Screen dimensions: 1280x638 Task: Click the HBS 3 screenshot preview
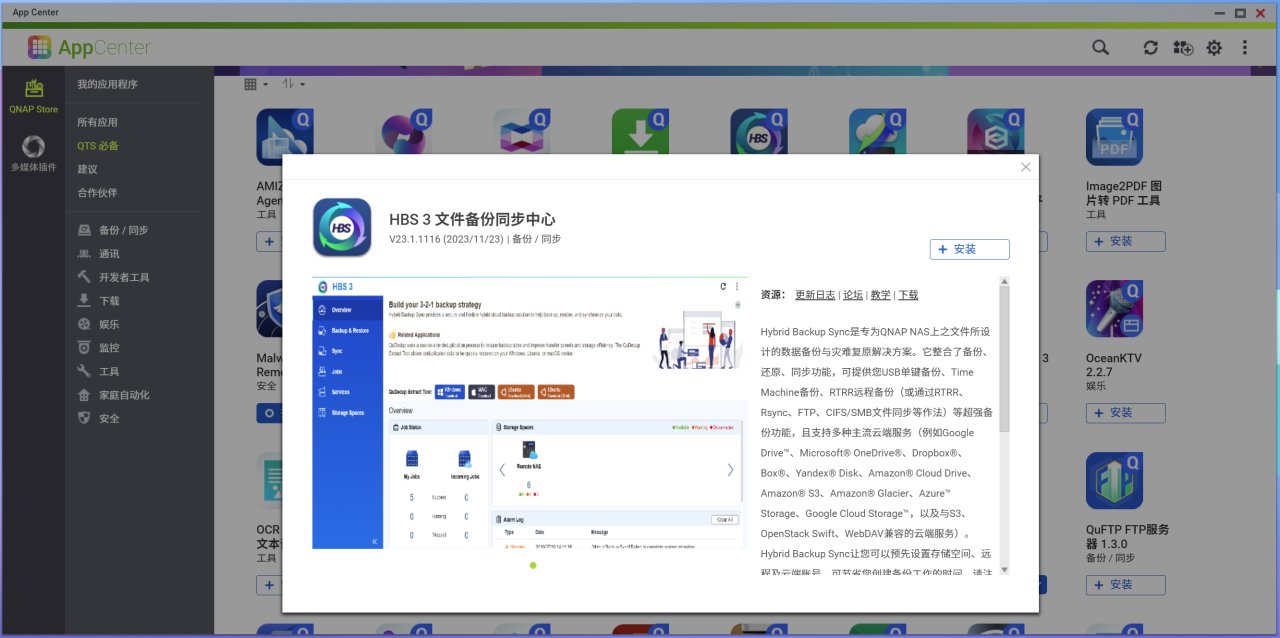[530, 413]
